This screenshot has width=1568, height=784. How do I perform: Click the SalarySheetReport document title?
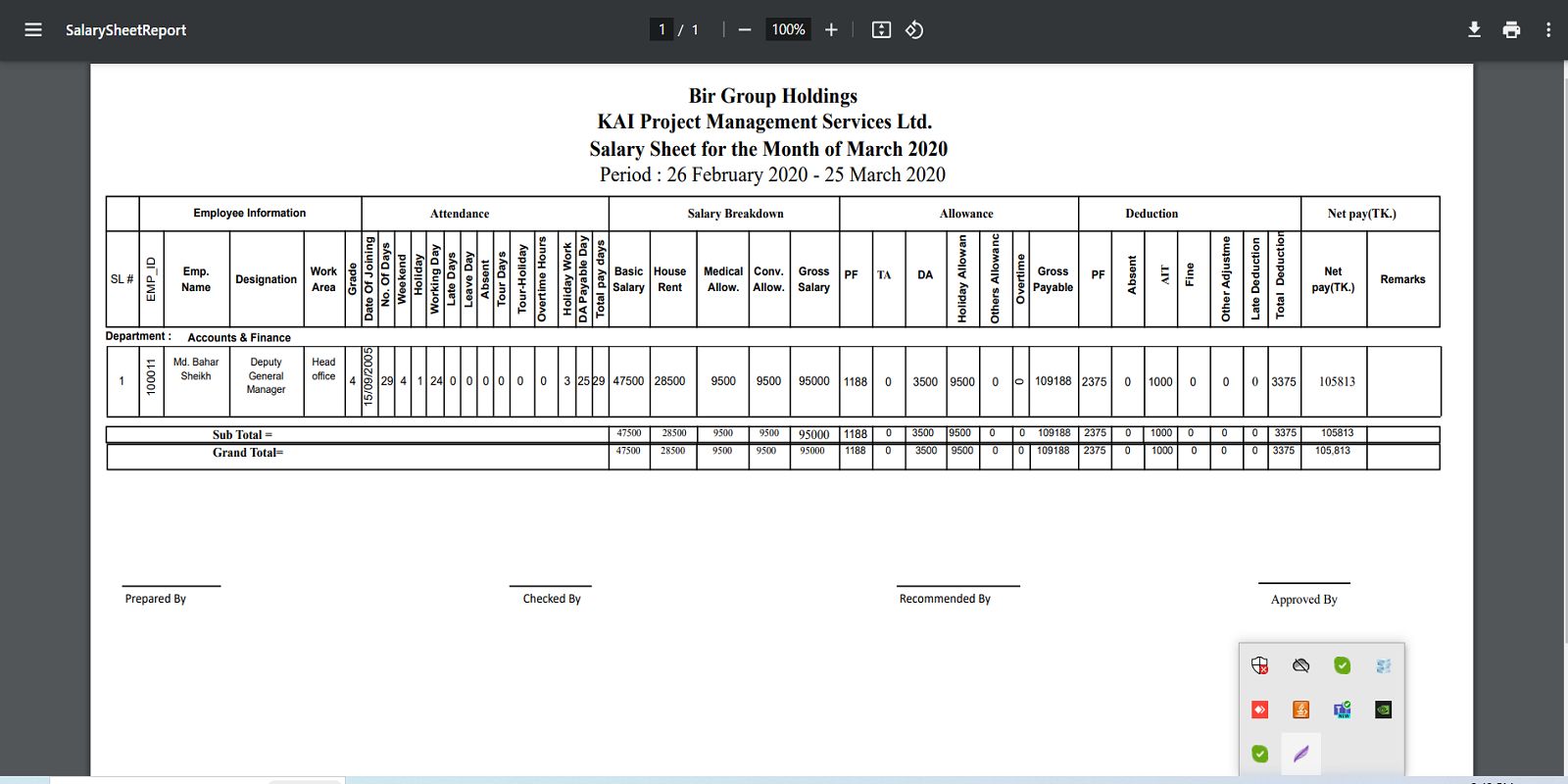(x=125, y=30)
